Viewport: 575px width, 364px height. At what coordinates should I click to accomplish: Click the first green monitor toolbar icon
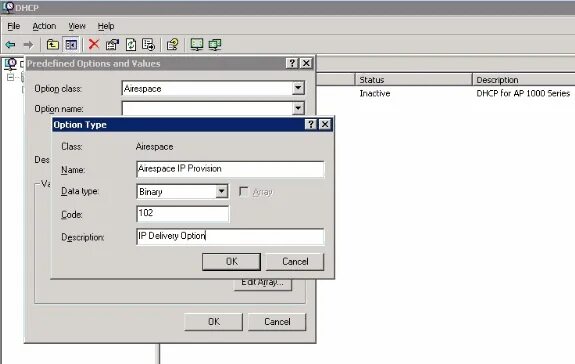coord(197,45)
